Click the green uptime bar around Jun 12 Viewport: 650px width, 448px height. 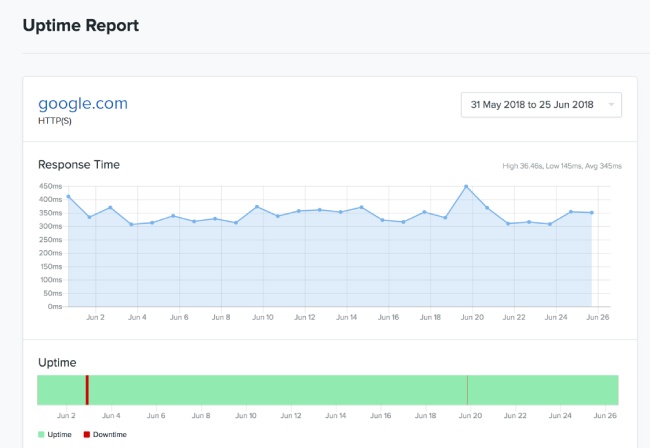290,390
